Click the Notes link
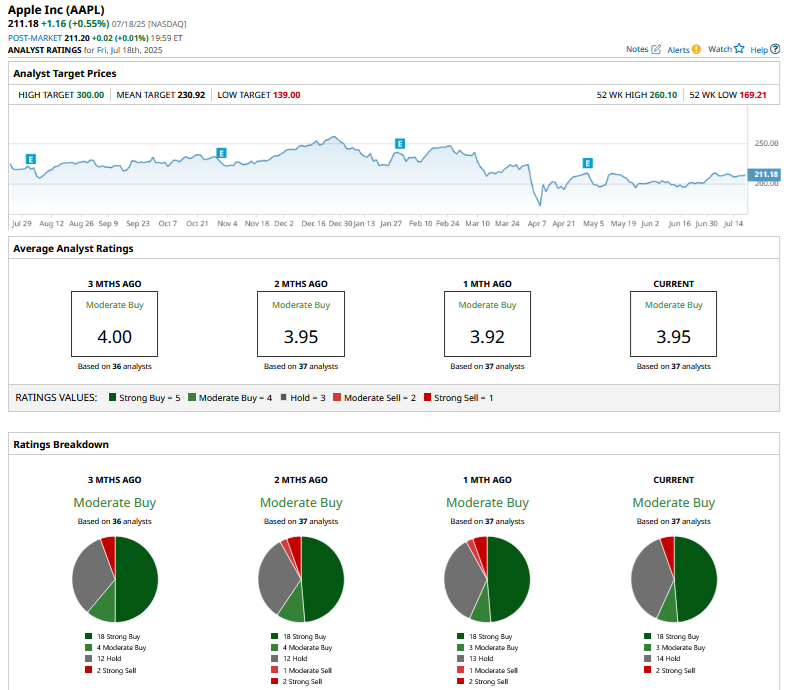 point(637,49)
